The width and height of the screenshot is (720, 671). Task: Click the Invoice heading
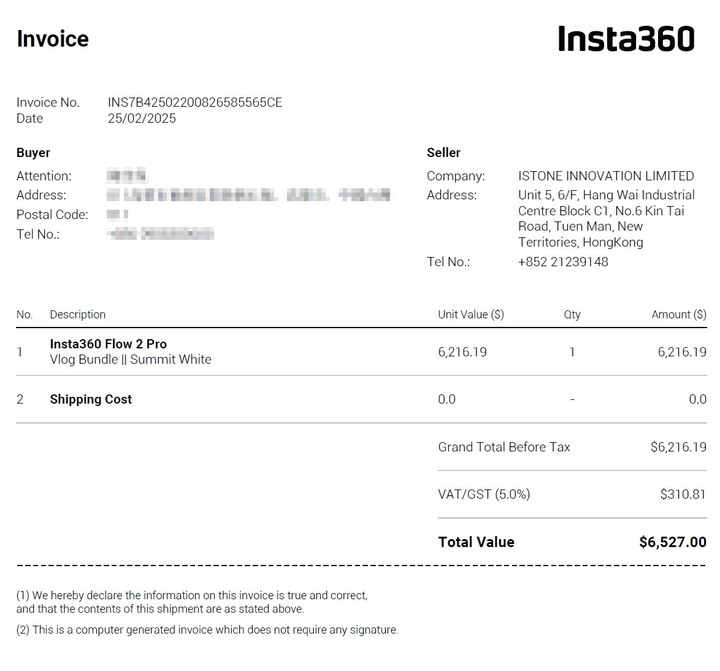pyautogui.click(x=52, y=39)
